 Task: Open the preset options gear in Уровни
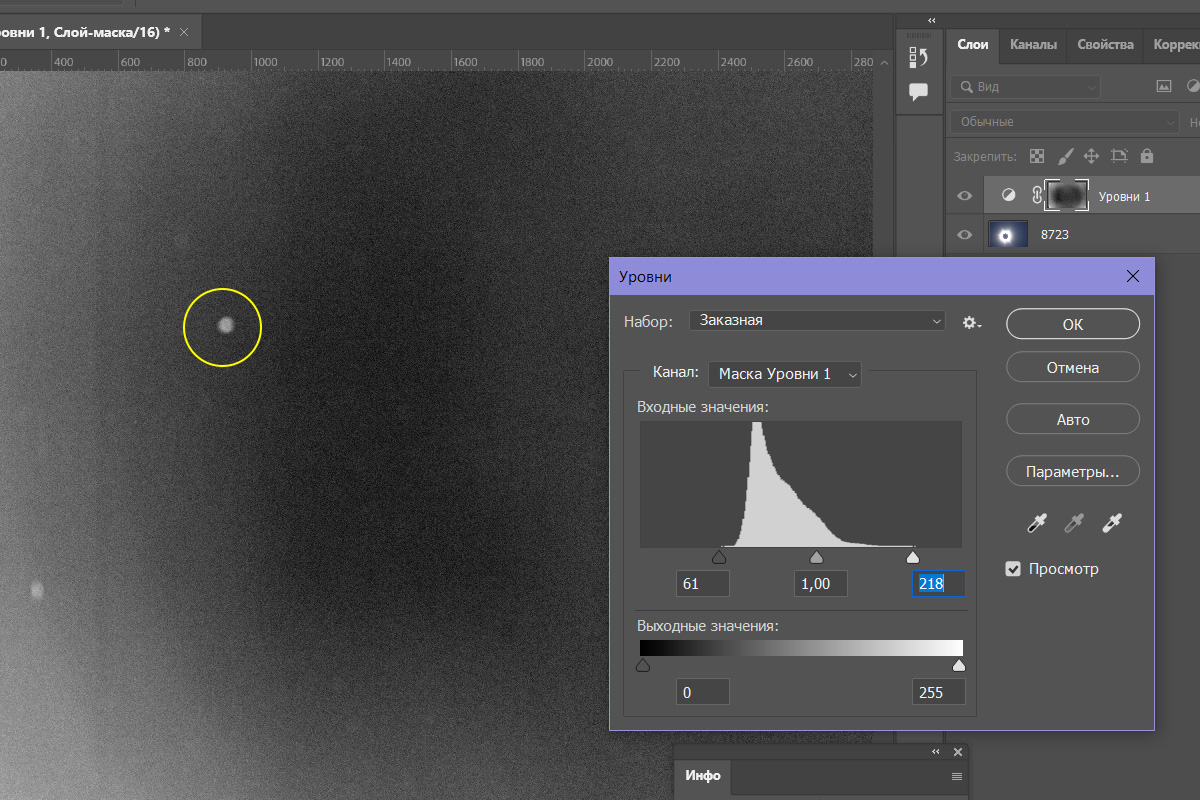tap(971, 322)
